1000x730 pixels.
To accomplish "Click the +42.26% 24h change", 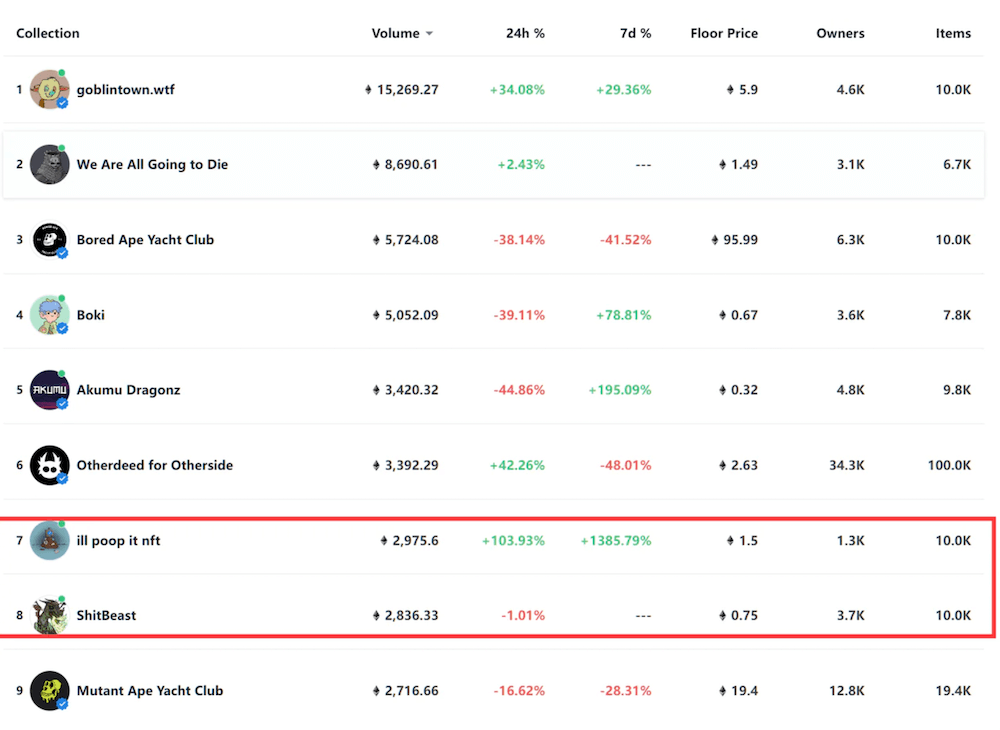I will pos(517,465).
